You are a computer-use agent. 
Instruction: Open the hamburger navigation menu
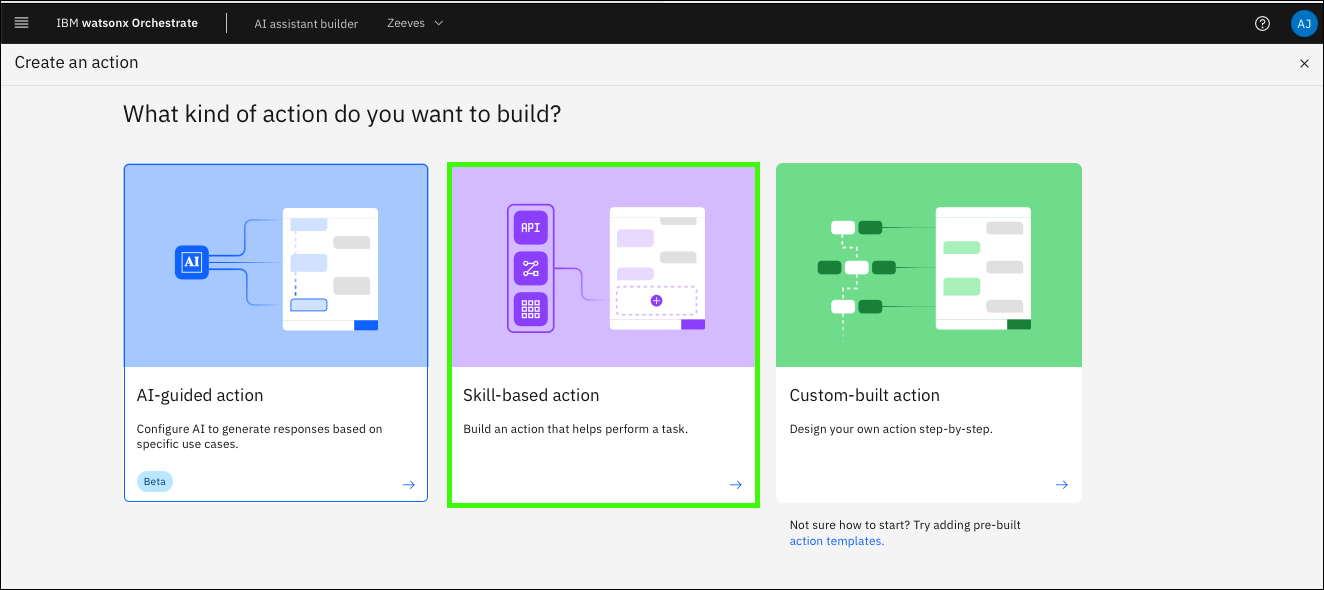click(x=21, y=23)
